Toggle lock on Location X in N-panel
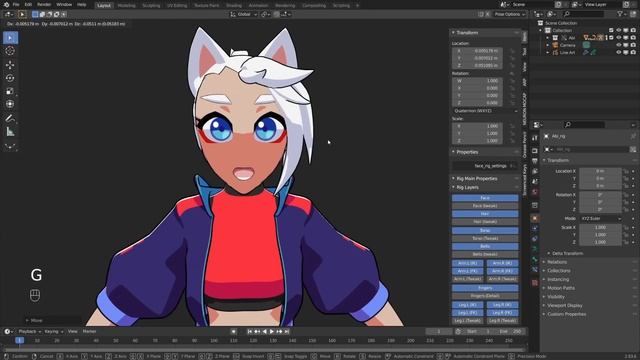The width and height of the screenshot is (640, 360). click(512, 51)
